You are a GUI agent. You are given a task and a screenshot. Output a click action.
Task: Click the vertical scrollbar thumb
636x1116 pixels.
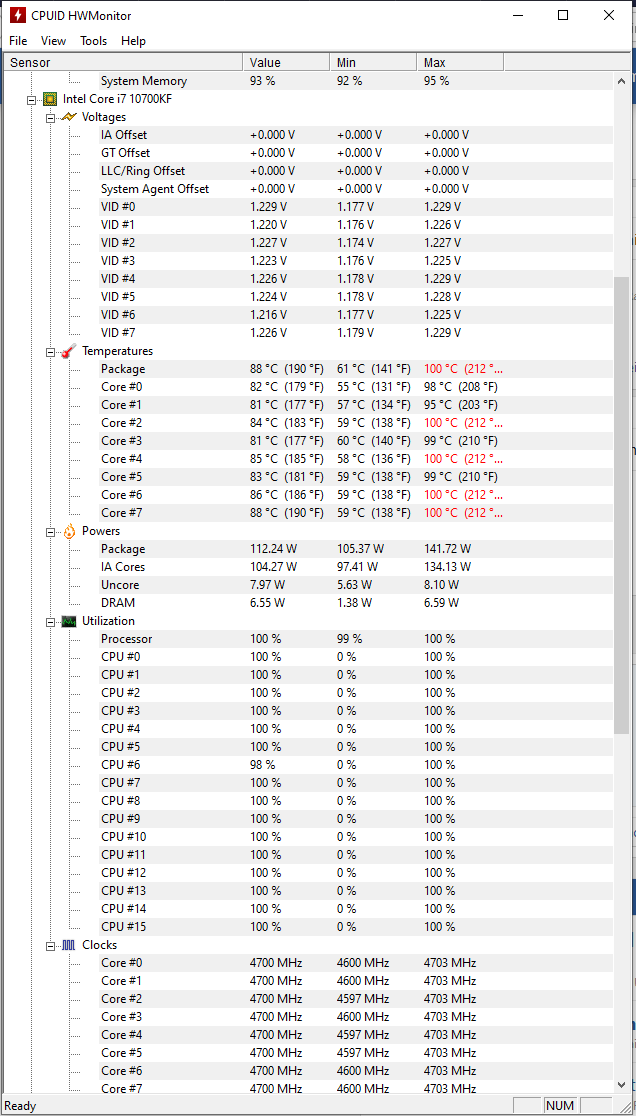(621, 507)
